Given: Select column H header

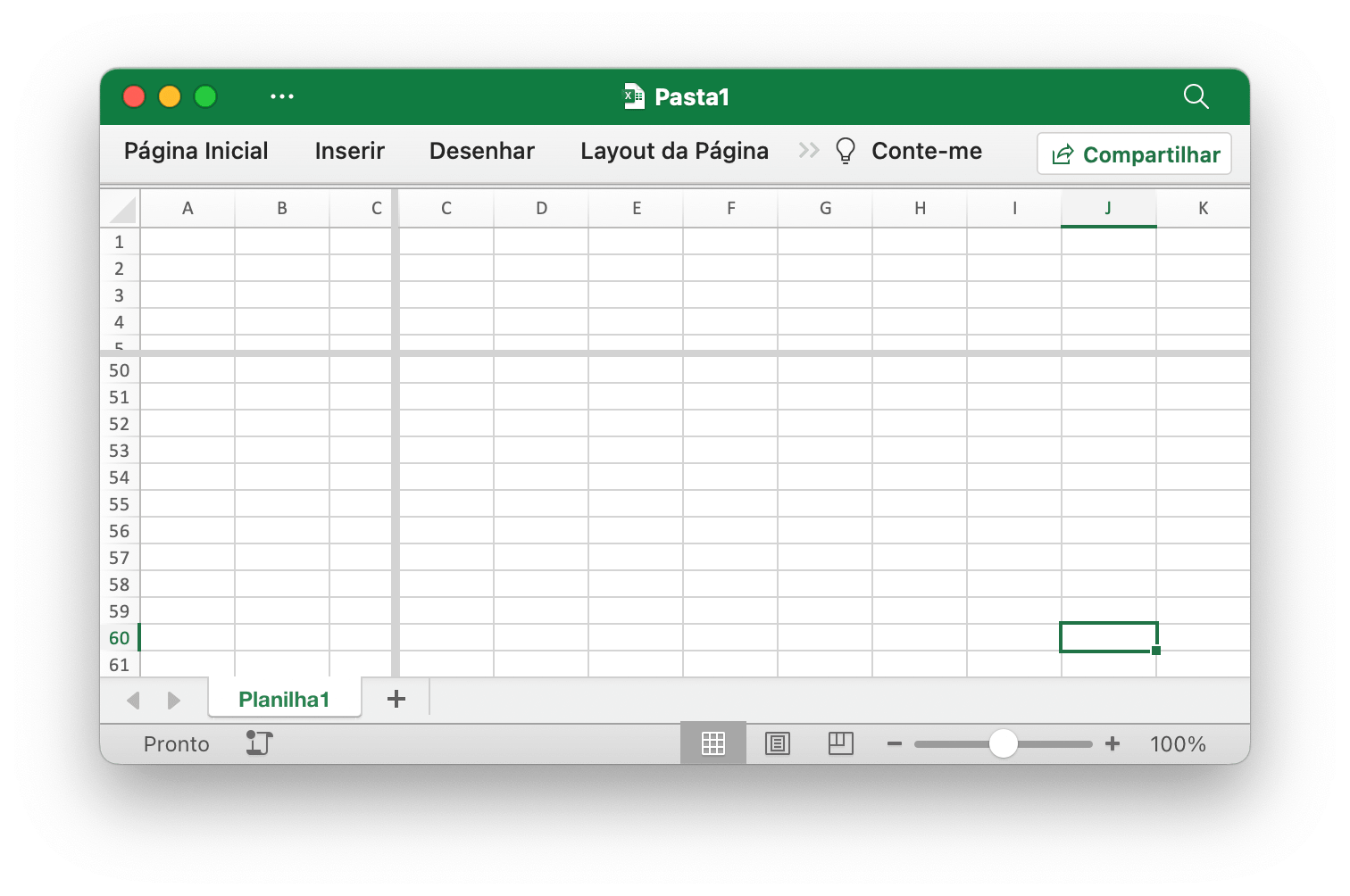Looking at the screenshot, I should [920, 209].
